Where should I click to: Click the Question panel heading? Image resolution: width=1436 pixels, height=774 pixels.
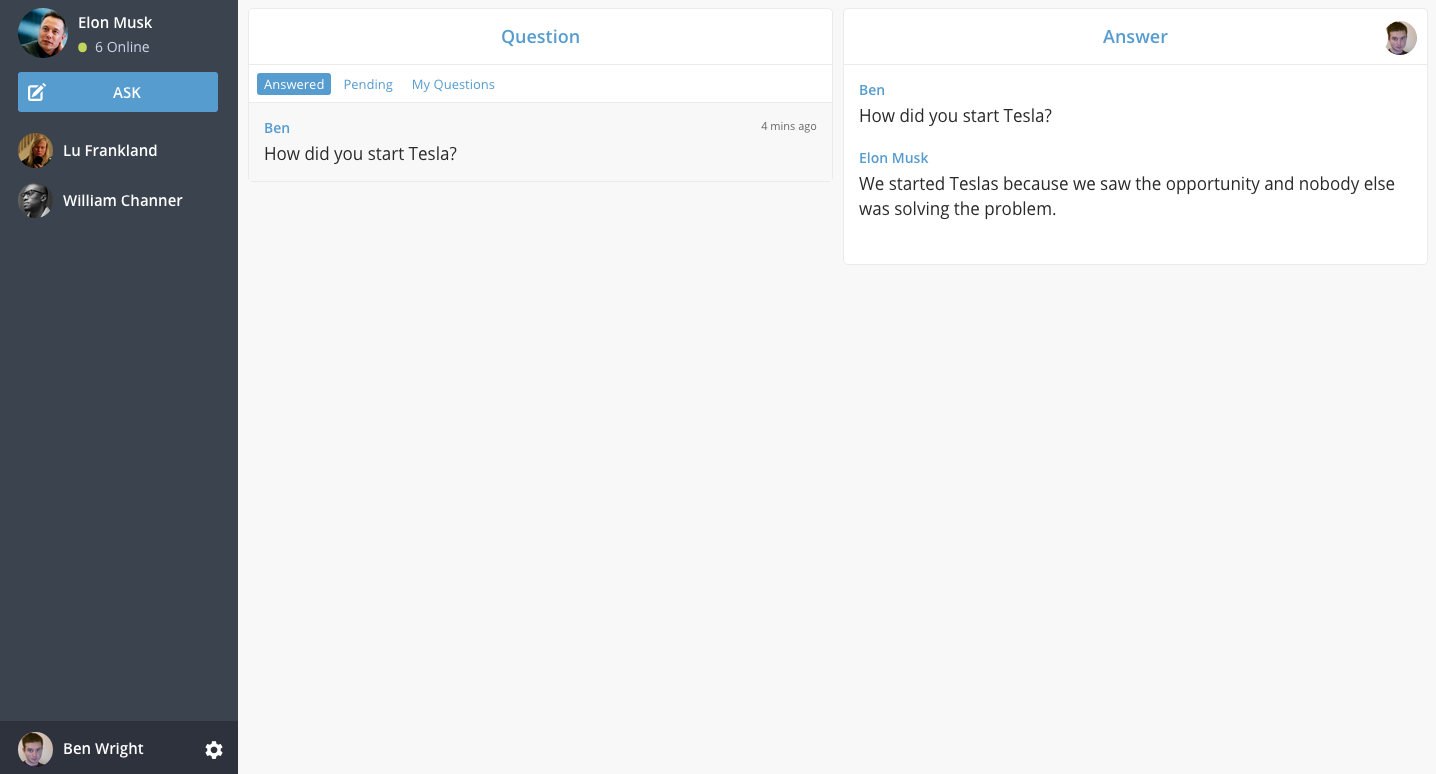pos(540,37)
